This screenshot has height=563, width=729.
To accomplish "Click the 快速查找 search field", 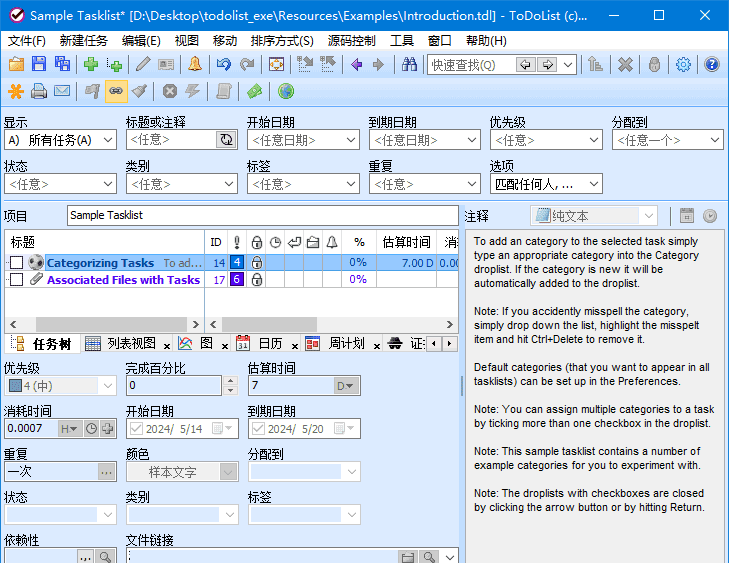I will coord(471,65).
